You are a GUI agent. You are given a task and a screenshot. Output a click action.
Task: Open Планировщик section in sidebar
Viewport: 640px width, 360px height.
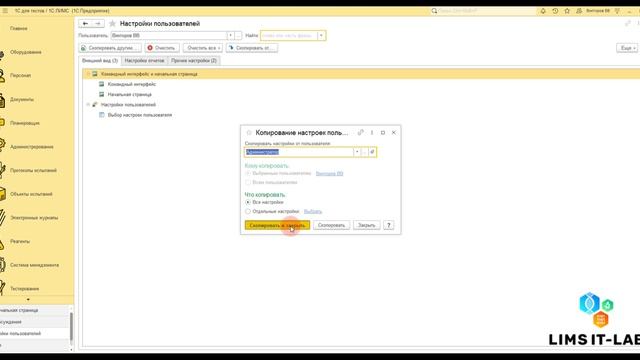pos(25,123)
